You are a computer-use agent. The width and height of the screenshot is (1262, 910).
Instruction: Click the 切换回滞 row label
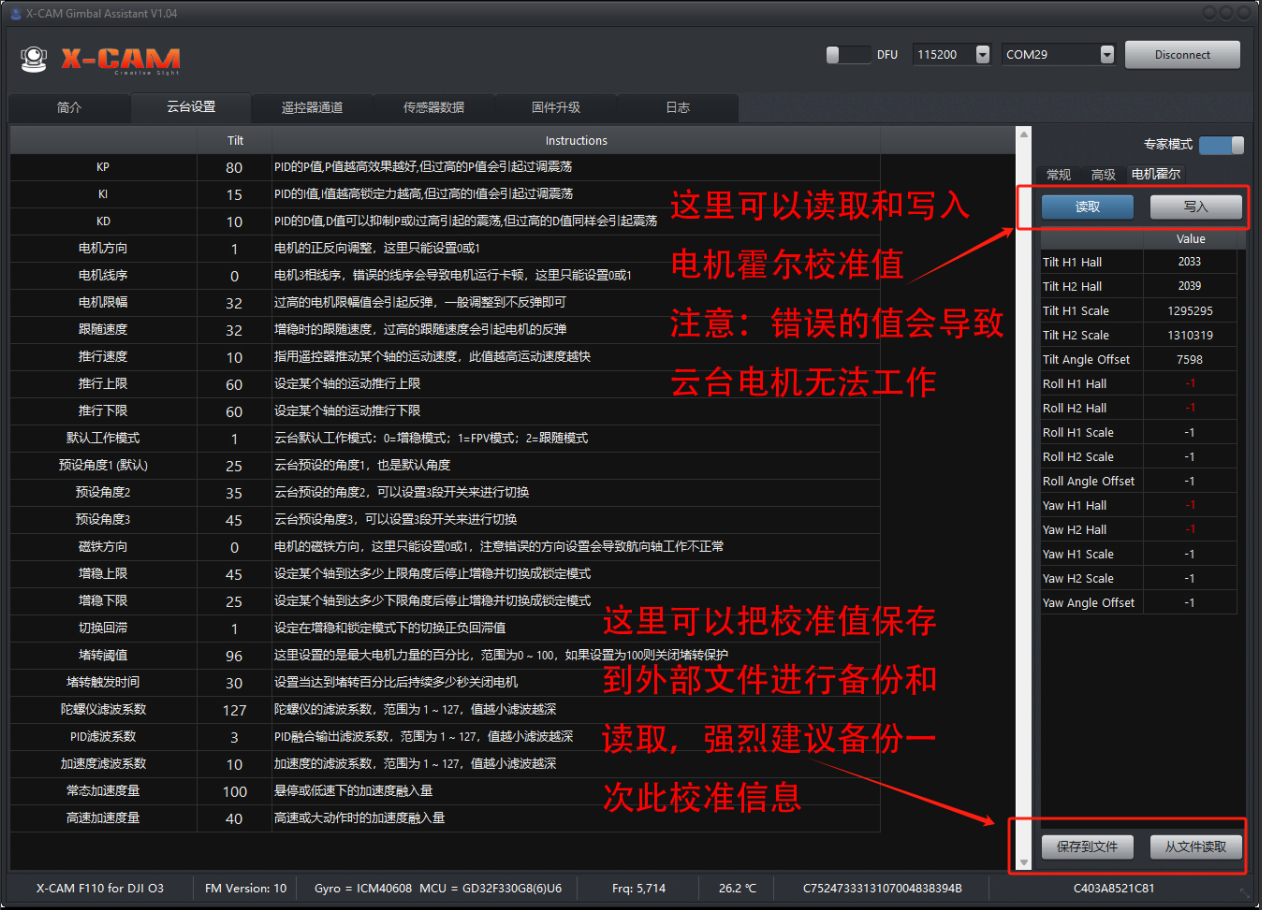103,628
